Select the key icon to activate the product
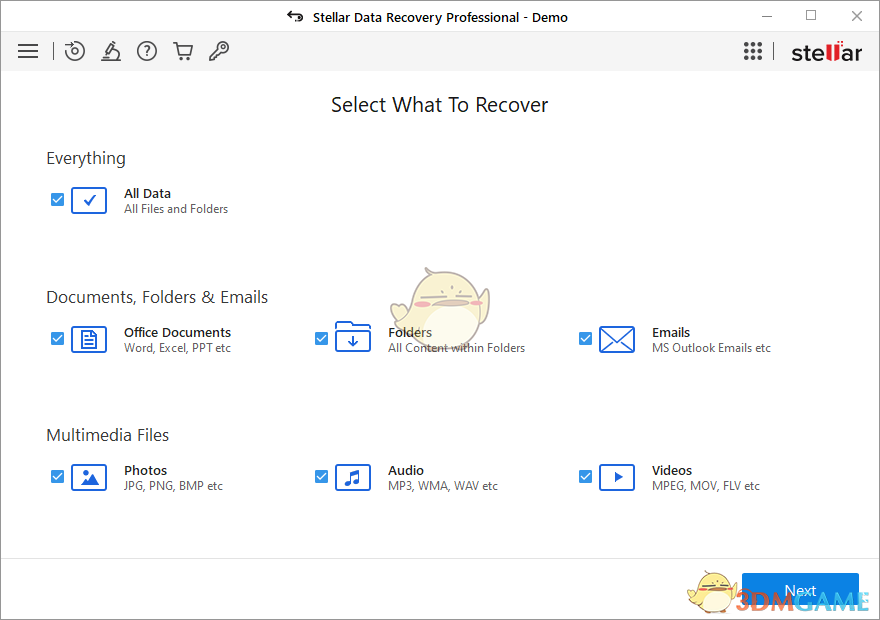Screen dimensions: 880x620 219,51
